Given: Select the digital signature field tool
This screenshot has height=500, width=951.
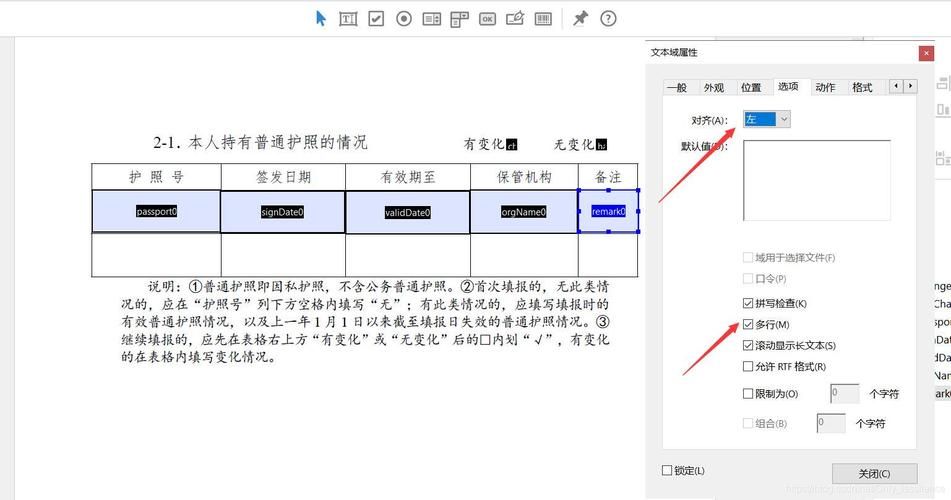Looking at the screenshot, I should click(515, 19).
